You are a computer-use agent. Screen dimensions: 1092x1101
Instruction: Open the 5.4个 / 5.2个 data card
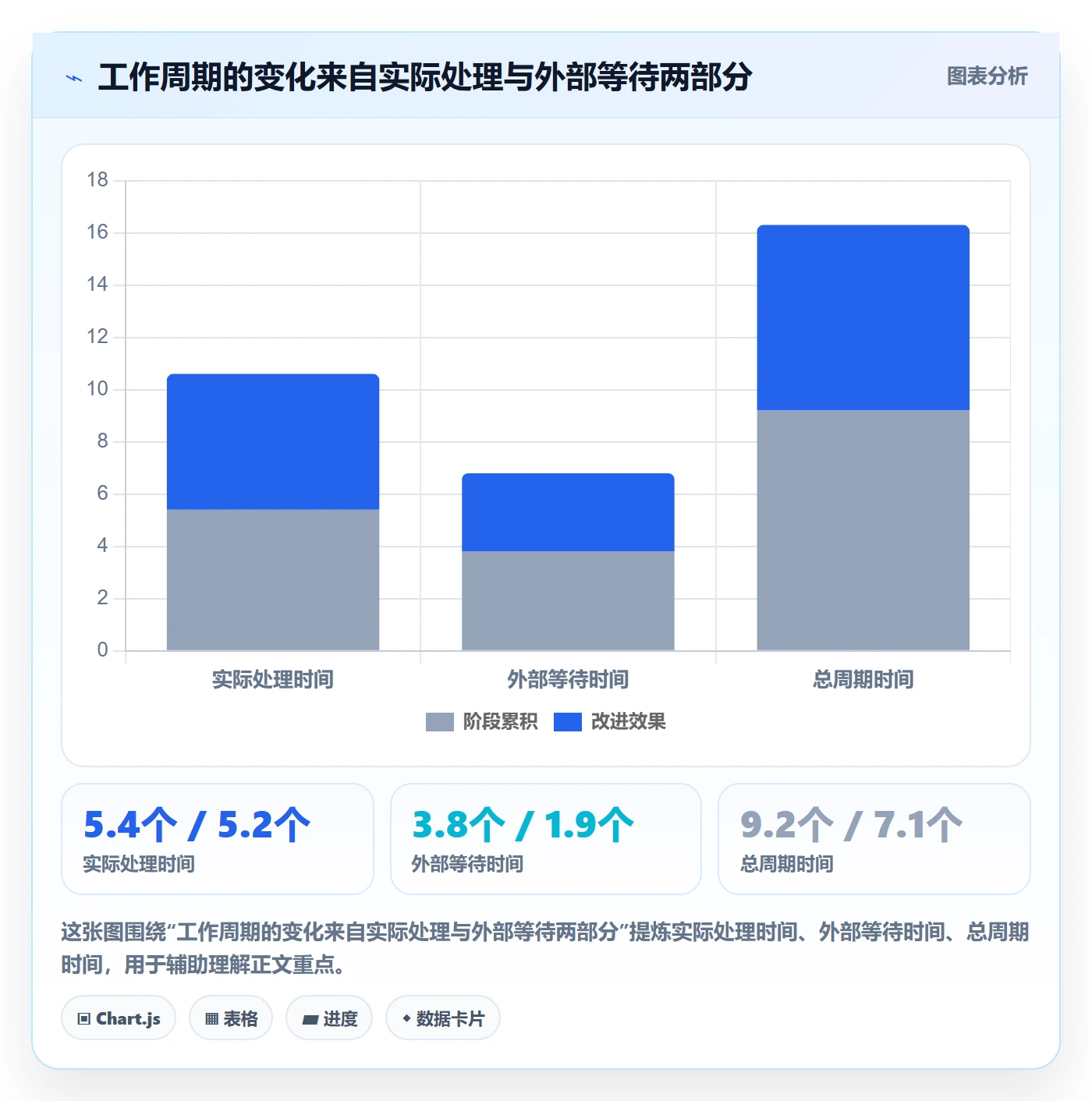218,839
